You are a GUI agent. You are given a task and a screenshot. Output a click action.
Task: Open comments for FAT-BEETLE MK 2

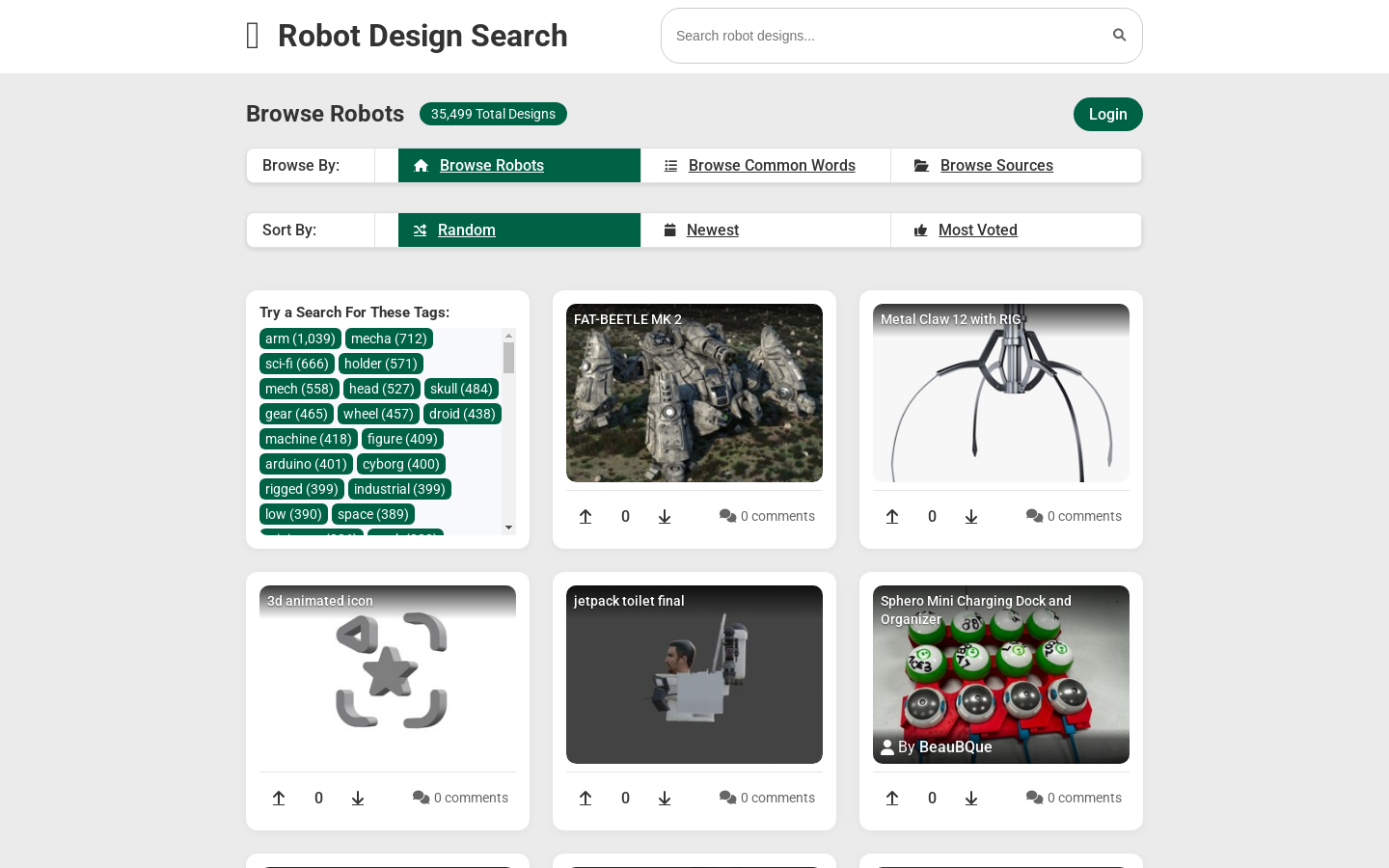767,516
